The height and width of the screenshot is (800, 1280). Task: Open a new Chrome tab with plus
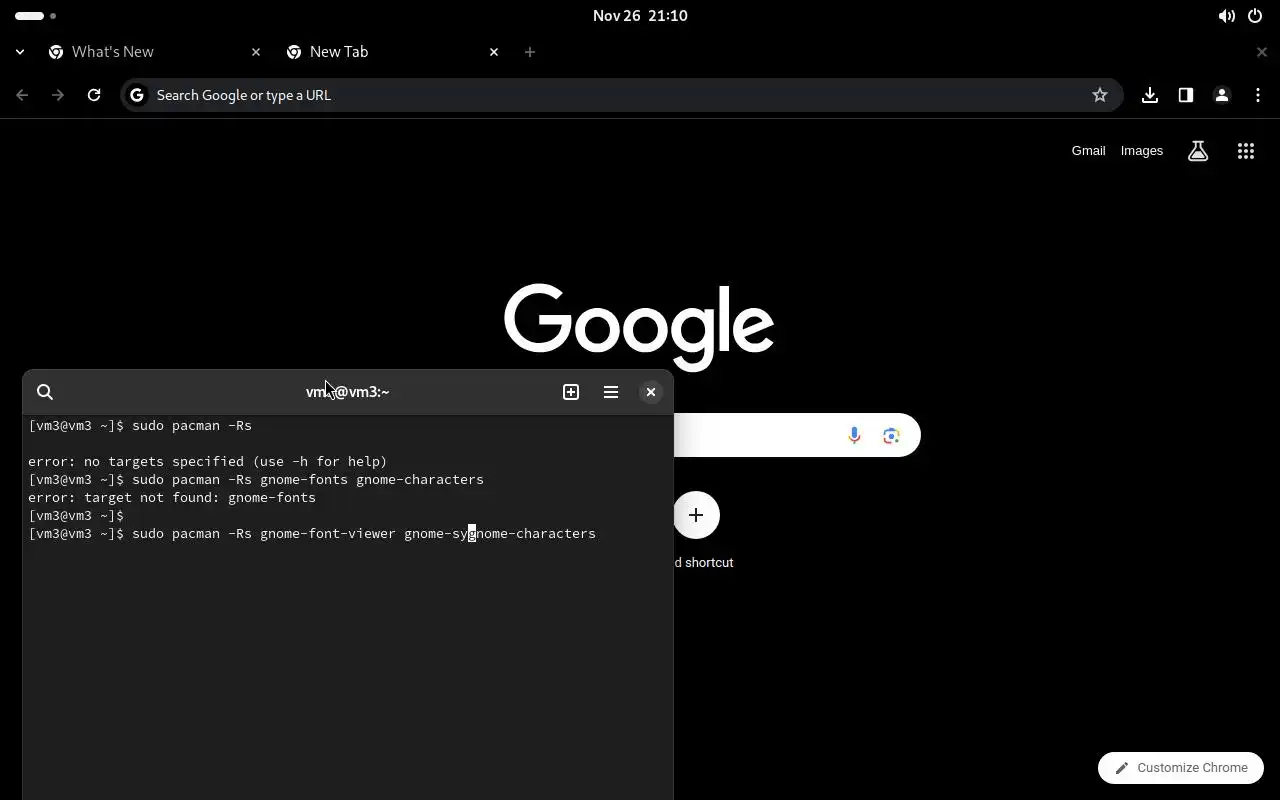[530, 52]
